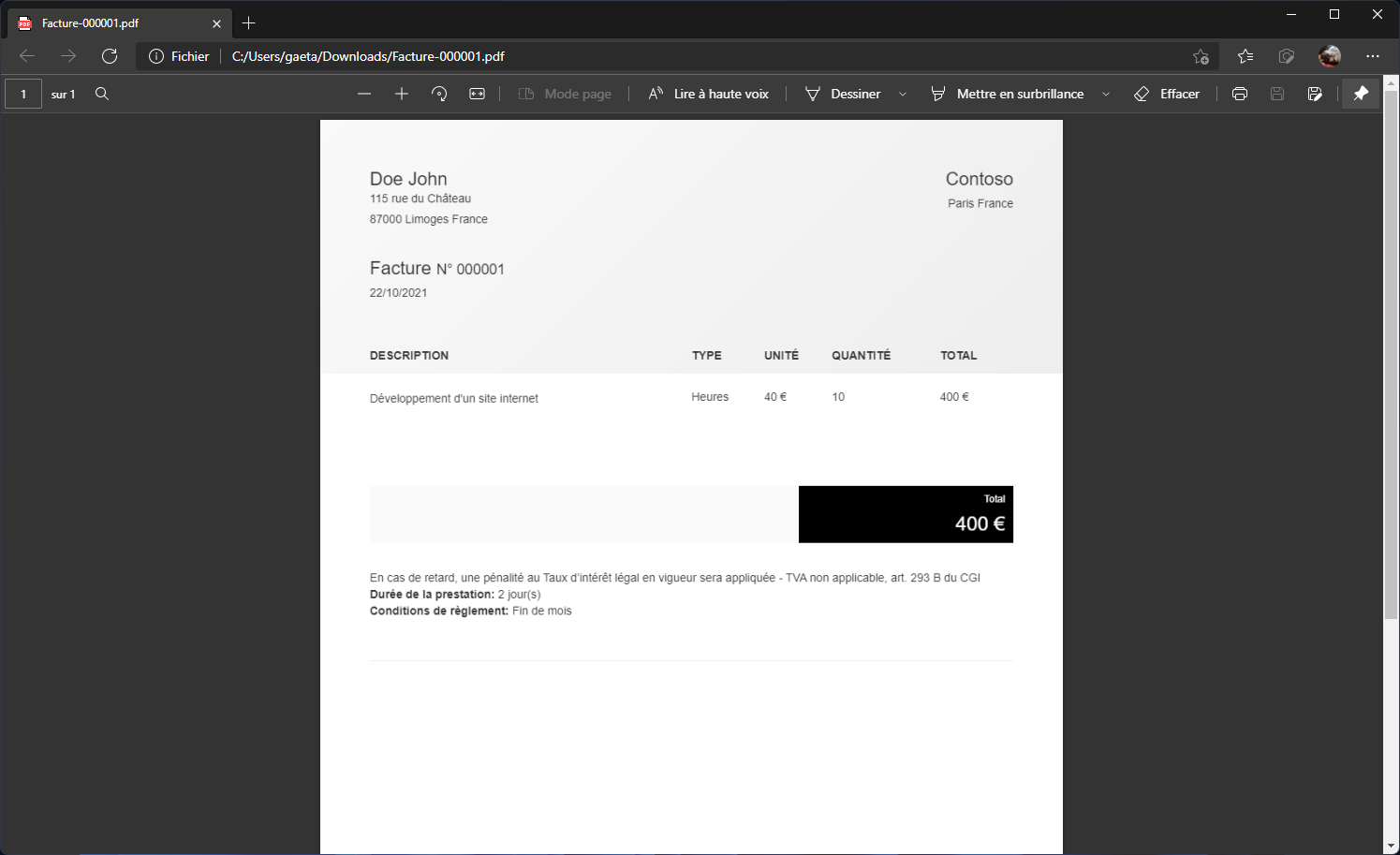Screen dimensions: 1400x855
Task: Click the 'UNITÉ' column header
Action: point(781,356)
